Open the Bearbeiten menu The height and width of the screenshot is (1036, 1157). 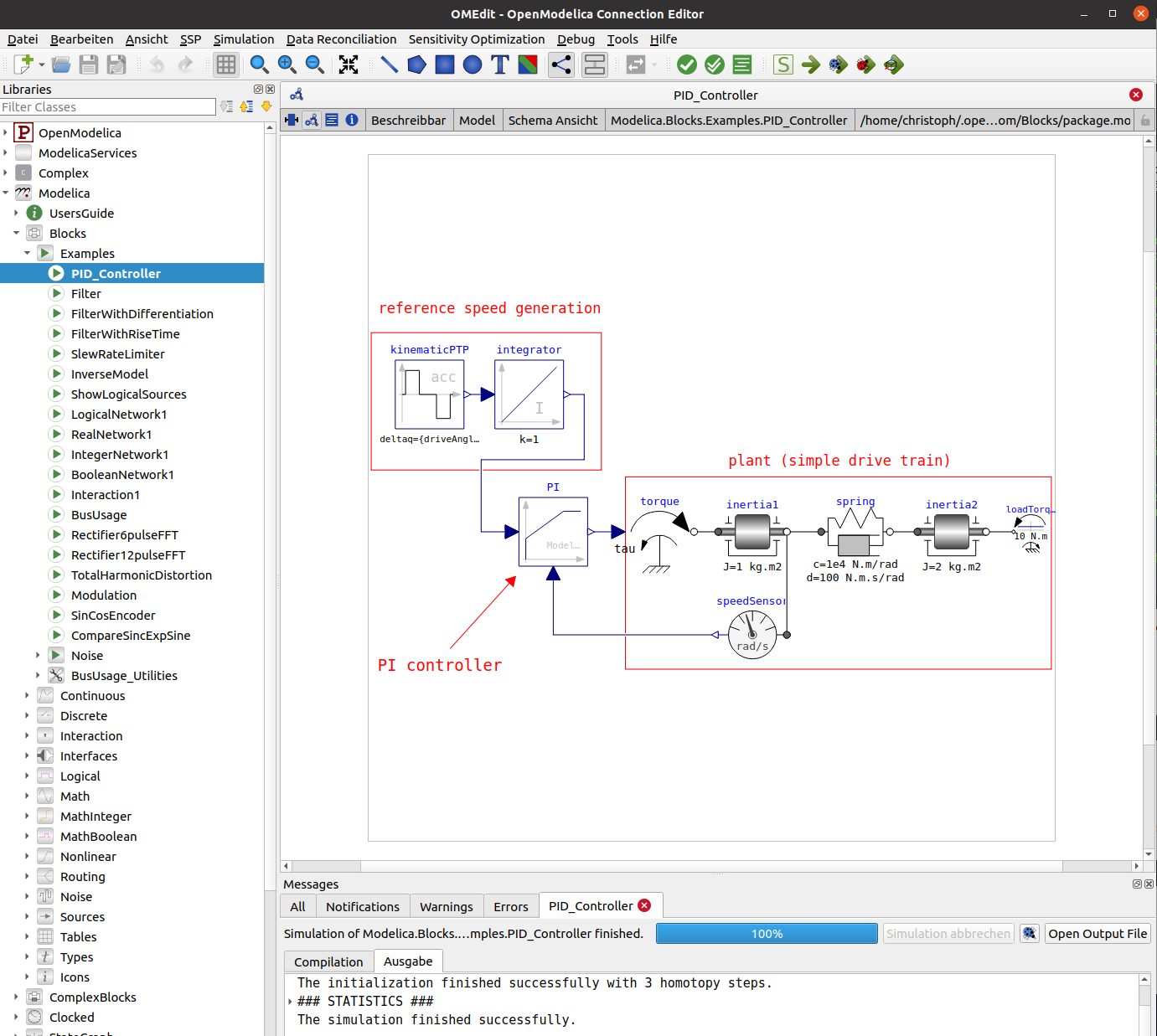[81, 39]
